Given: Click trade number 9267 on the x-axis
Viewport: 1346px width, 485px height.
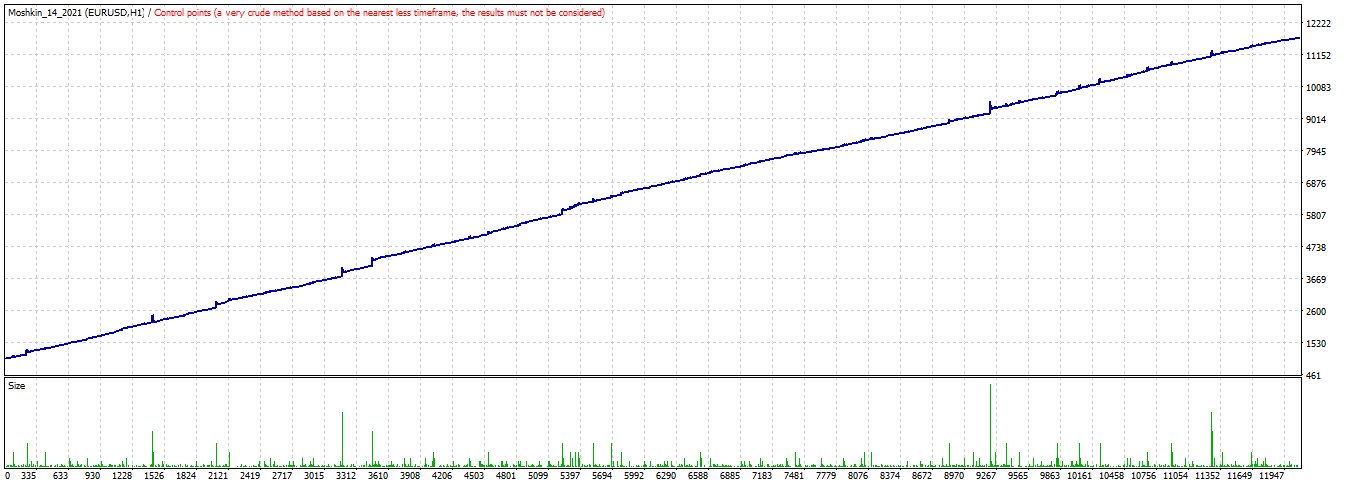Looking at the screenshot, I should (x=986, y=477).
